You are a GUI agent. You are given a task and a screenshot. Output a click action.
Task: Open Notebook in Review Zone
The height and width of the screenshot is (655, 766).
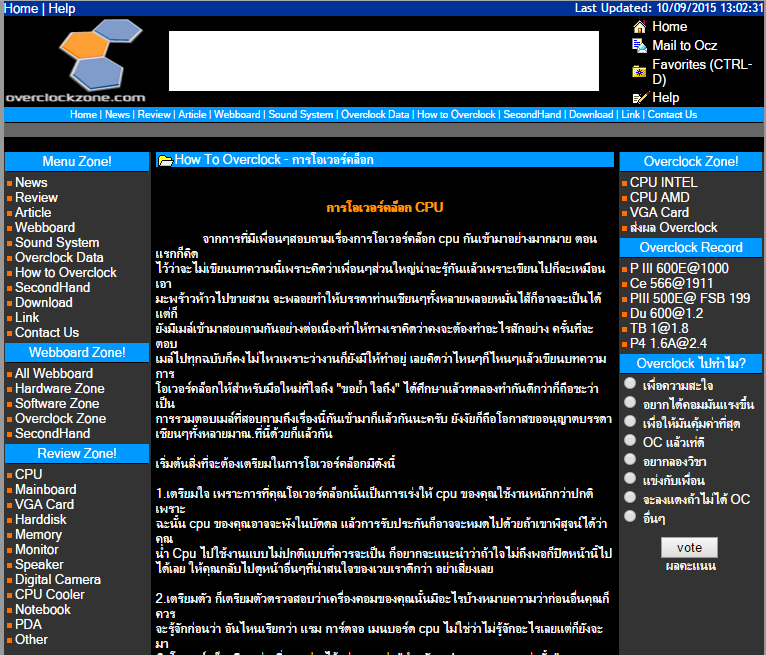point(43,610)
